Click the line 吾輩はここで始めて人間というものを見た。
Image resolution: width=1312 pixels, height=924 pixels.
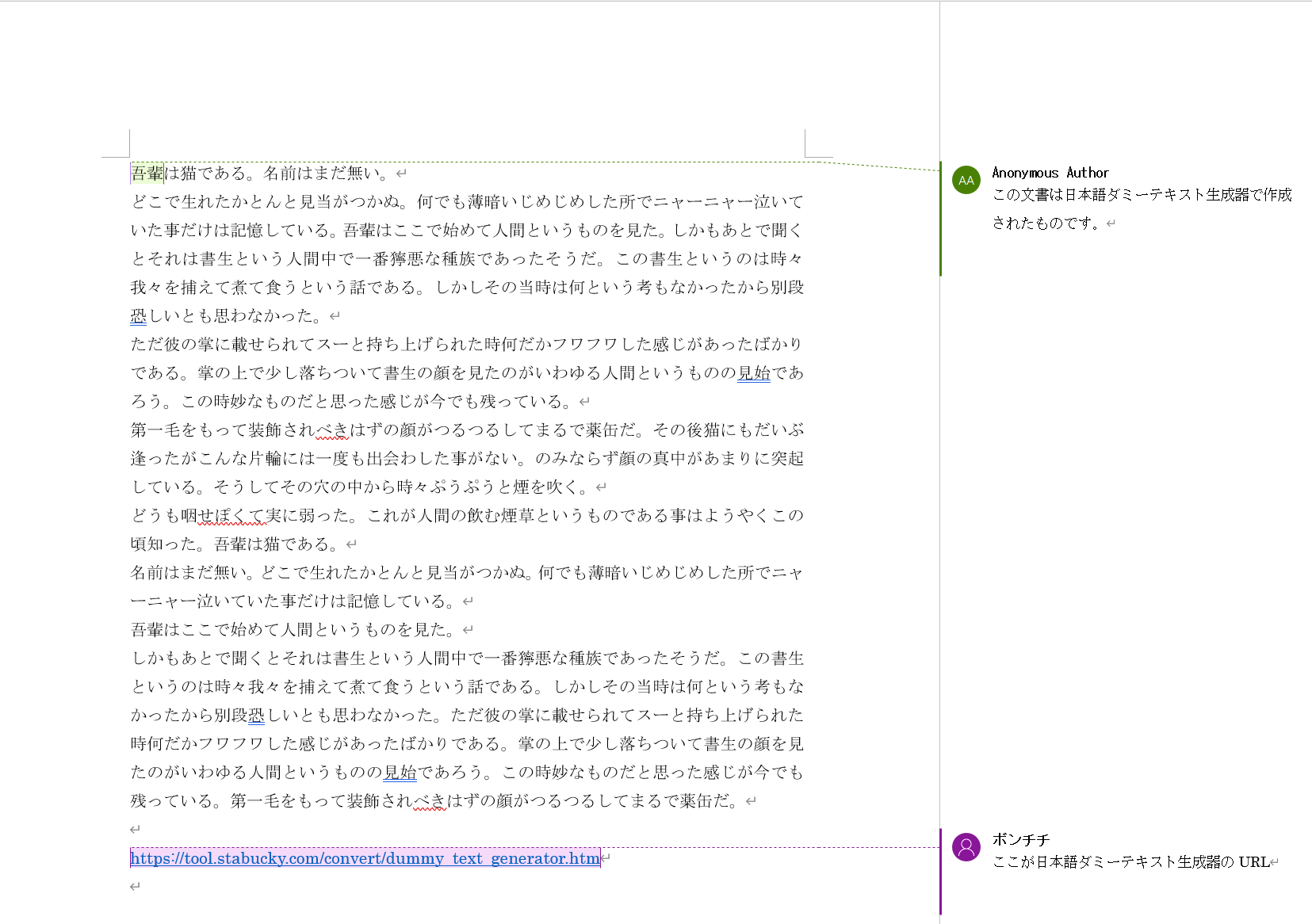293,630
